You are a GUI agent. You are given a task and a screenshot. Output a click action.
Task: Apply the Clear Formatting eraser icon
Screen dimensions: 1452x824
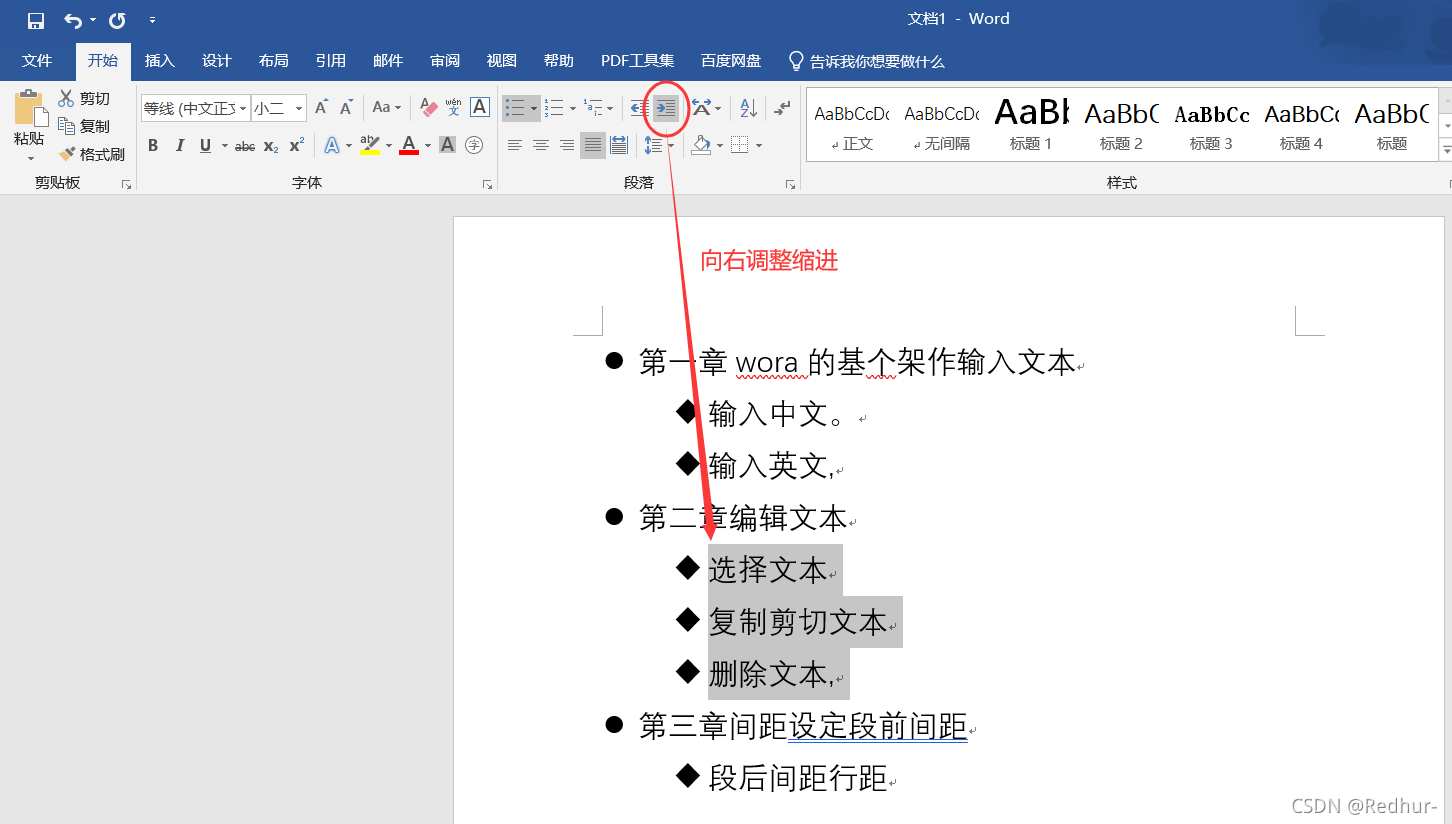click(x=428, y=105)
